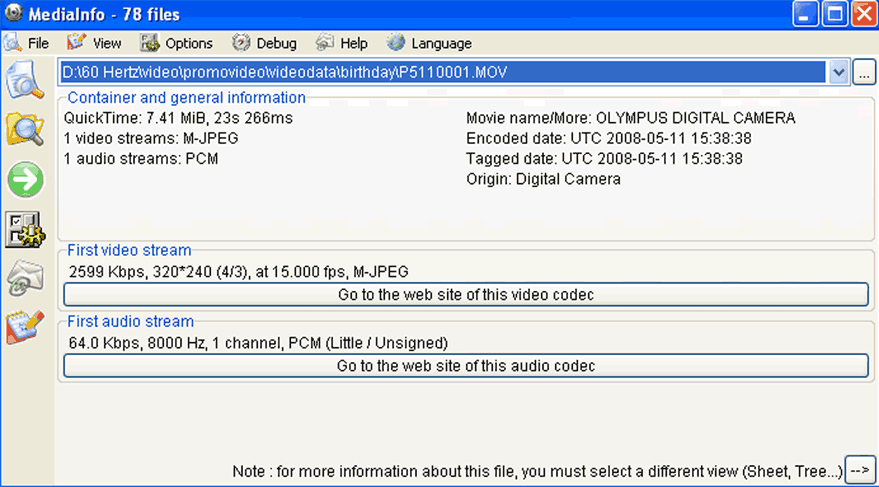Open the Debug menu
This screenshot has width=879, height=487.
264,43
